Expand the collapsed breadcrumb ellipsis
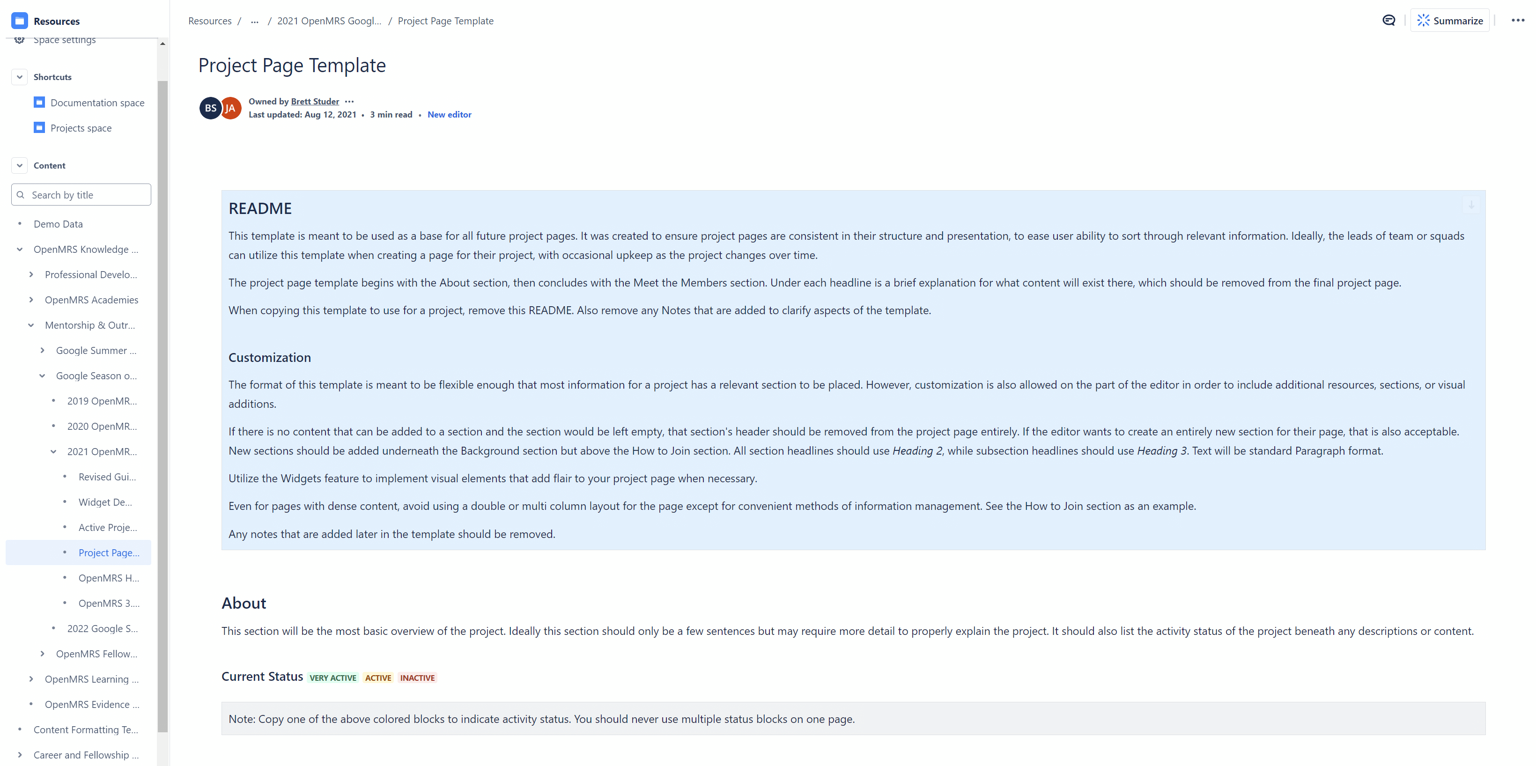1536x766 pixels. pos(255,21)
